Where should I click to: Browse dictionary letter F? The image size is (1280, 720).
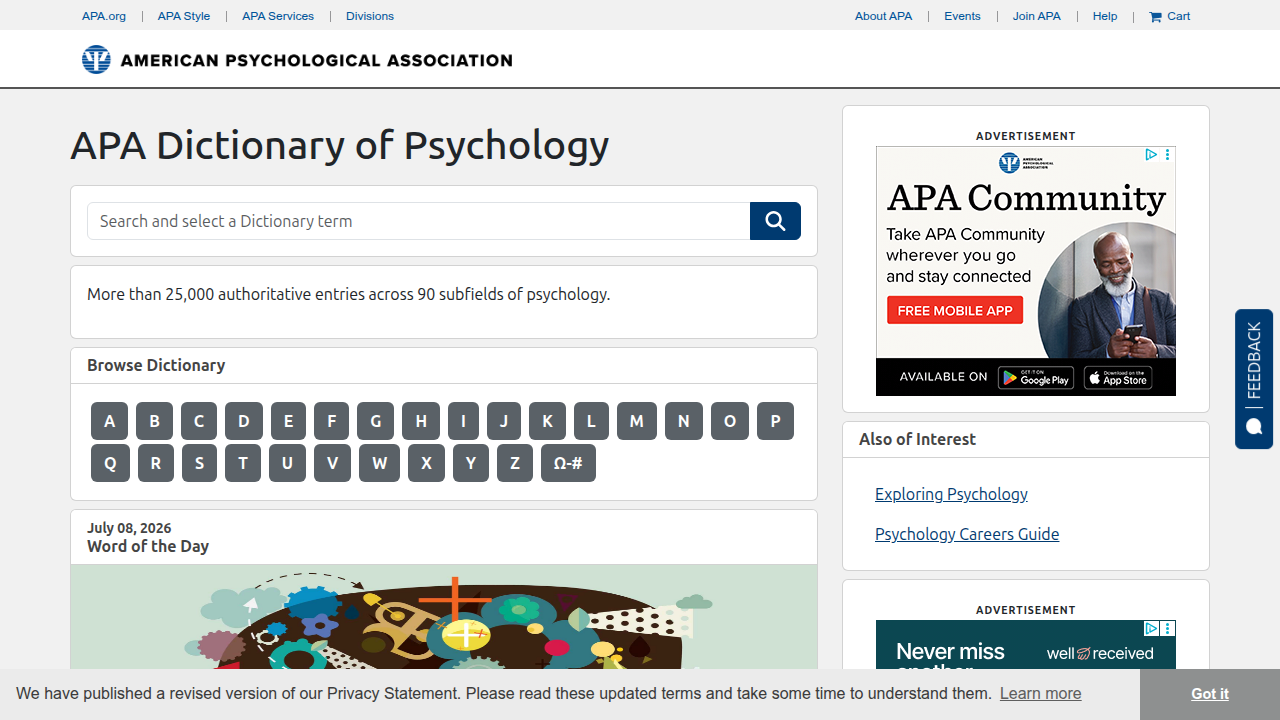pos(331,421)
